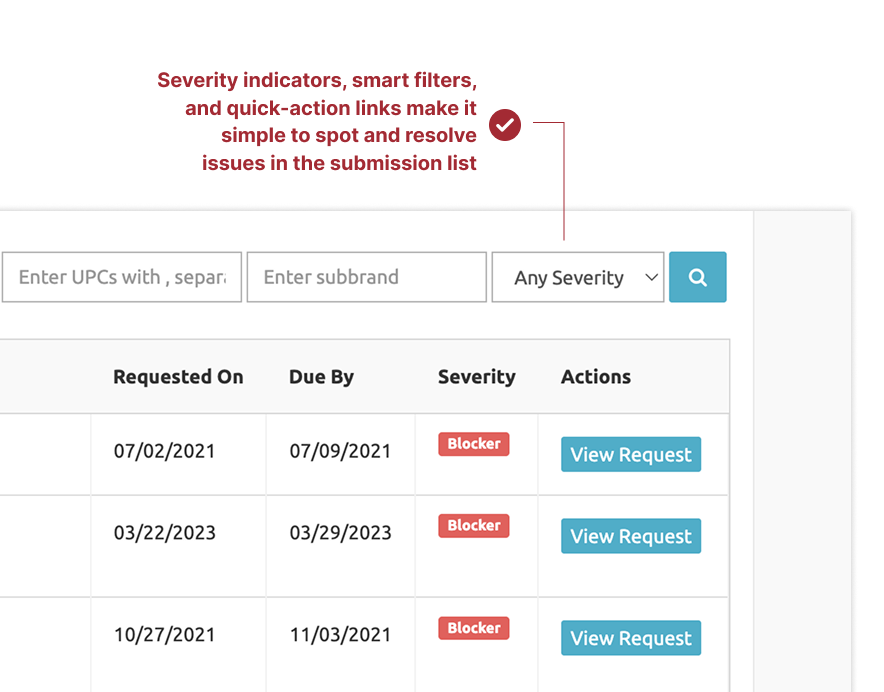Click the red checkmark circle icon
Image resolution: width=884 pixels, height=692 pixels.
(505, 125)
